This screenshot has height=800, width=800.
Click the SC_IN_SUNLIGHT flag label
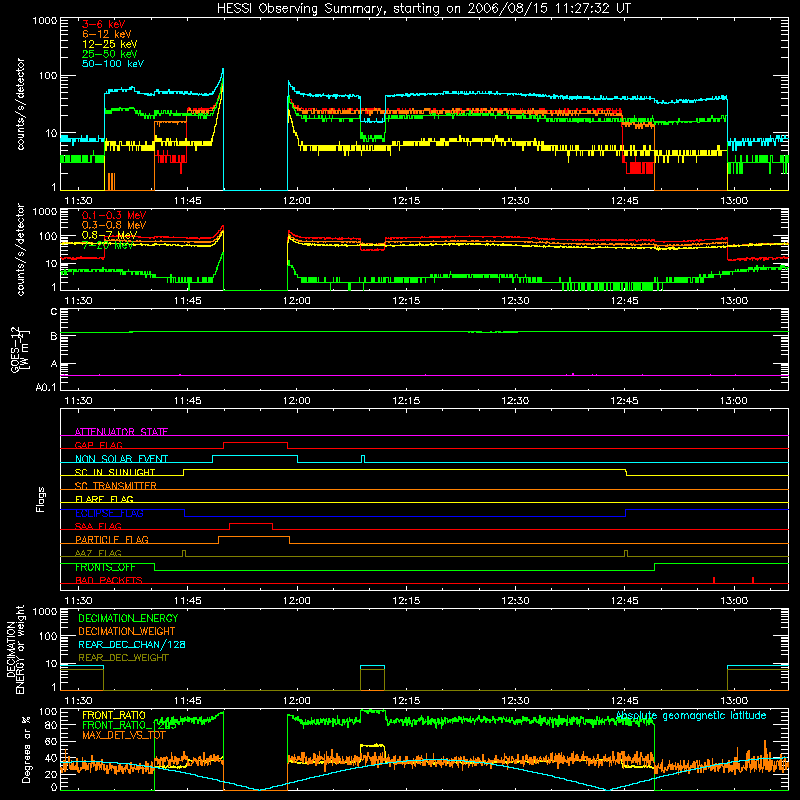115,472
